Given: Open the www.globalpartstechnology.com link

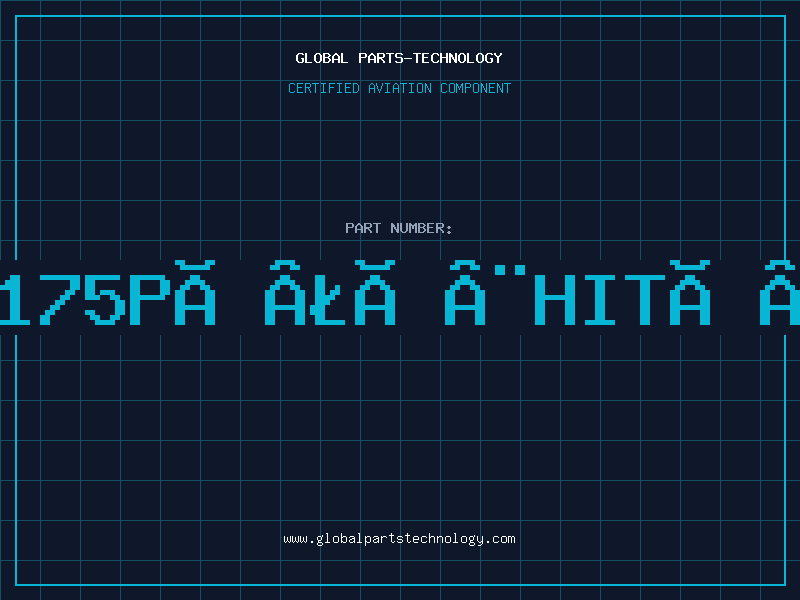Looking at the screenshot, I should pos(399,539).
